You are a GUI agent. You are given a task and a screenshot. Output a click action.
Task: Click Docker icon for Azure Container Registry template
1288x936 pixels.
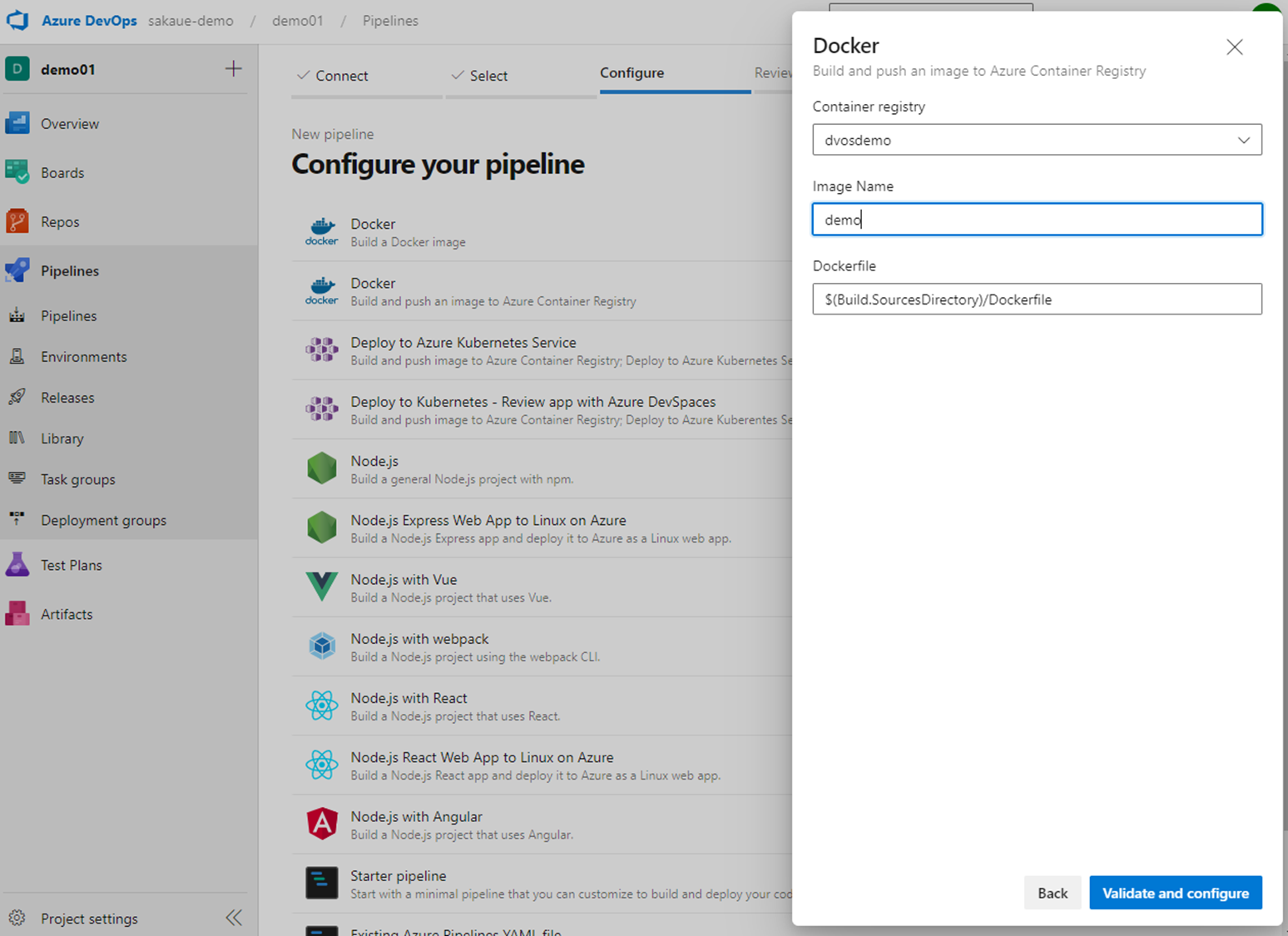pos(322,291)
